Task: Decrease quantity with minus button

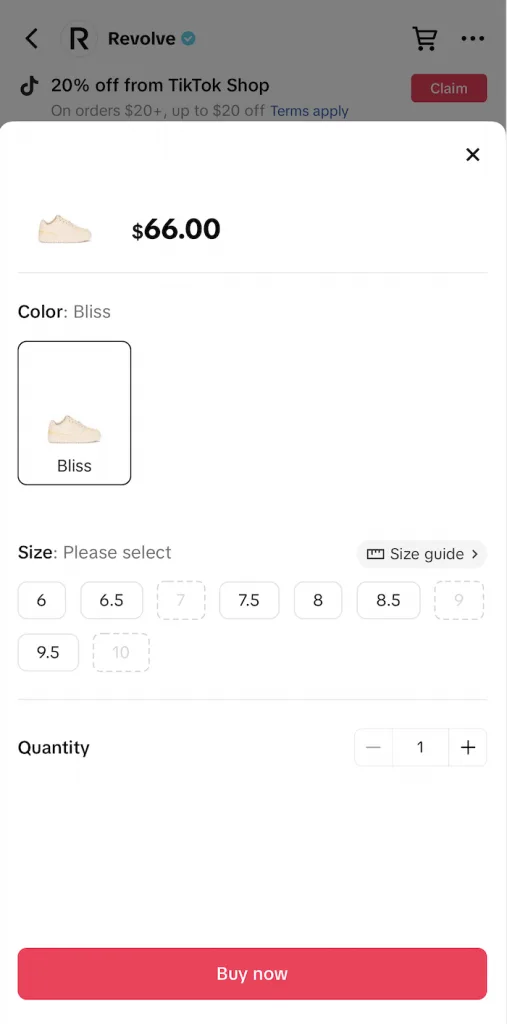Action: click(x=373, y=747)
